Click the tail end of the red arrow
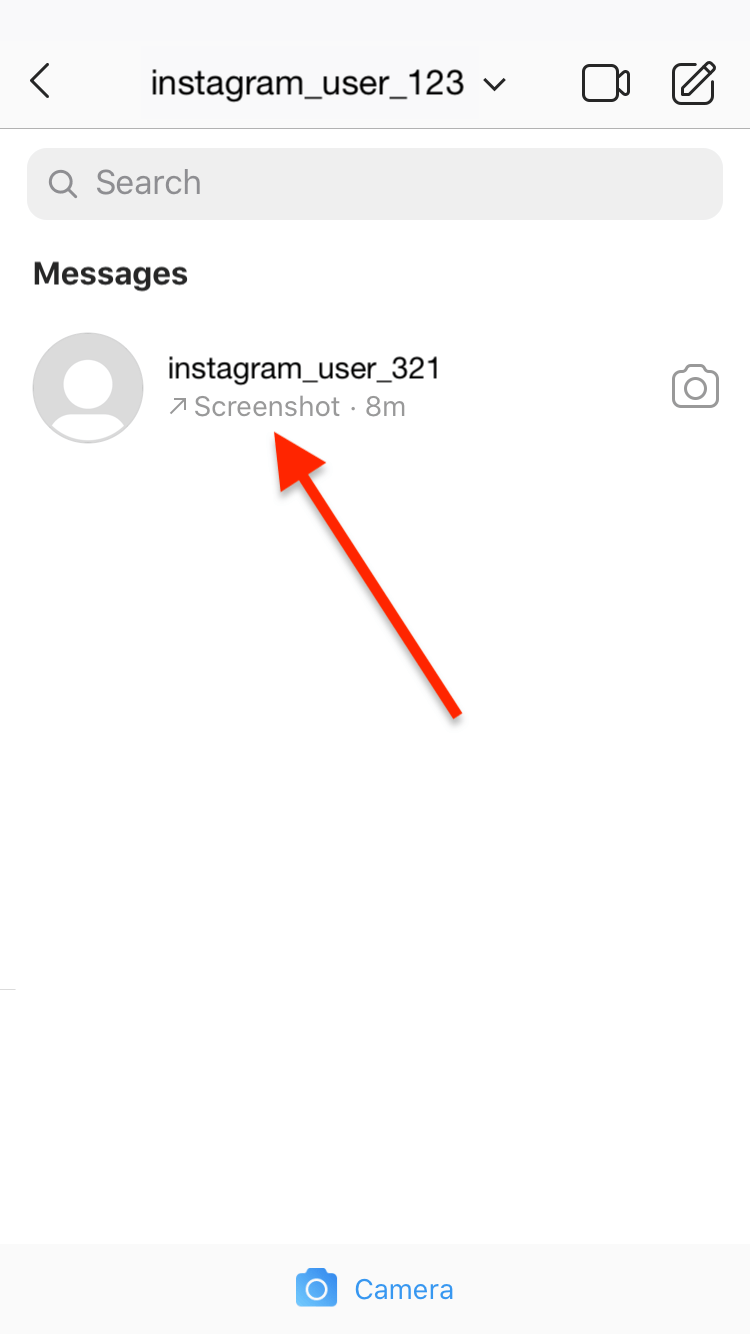Screen dimensions: 750x1334 (455, 712)
